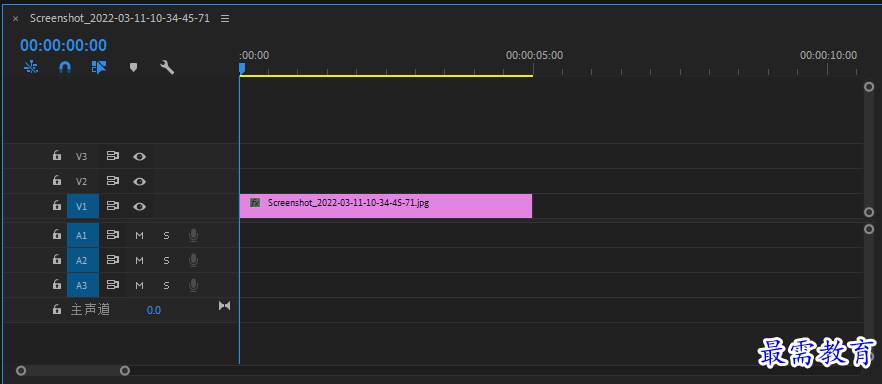Image resolution: width=882 pixels, height=384 pixels.
Task: Open the sequence panel hamburger menu
Action: coord(225,19)
